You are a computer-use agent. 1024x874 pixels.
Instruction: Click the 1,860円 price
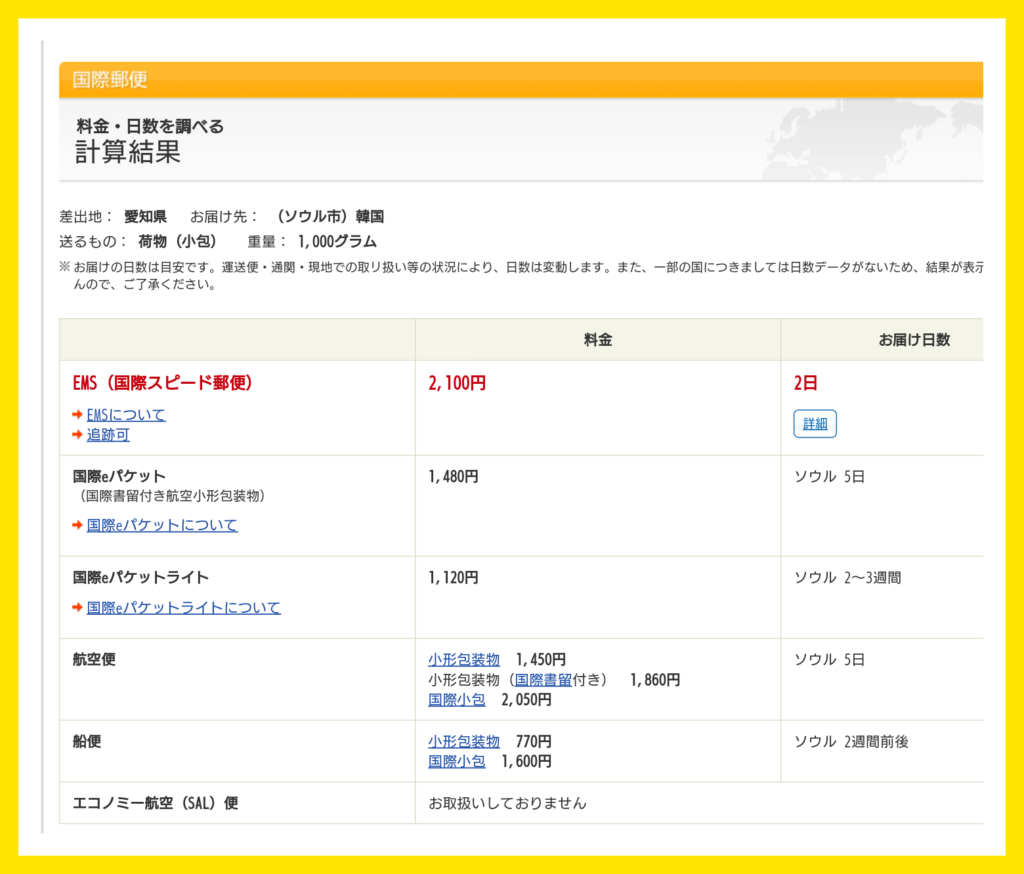pos(655,680)
